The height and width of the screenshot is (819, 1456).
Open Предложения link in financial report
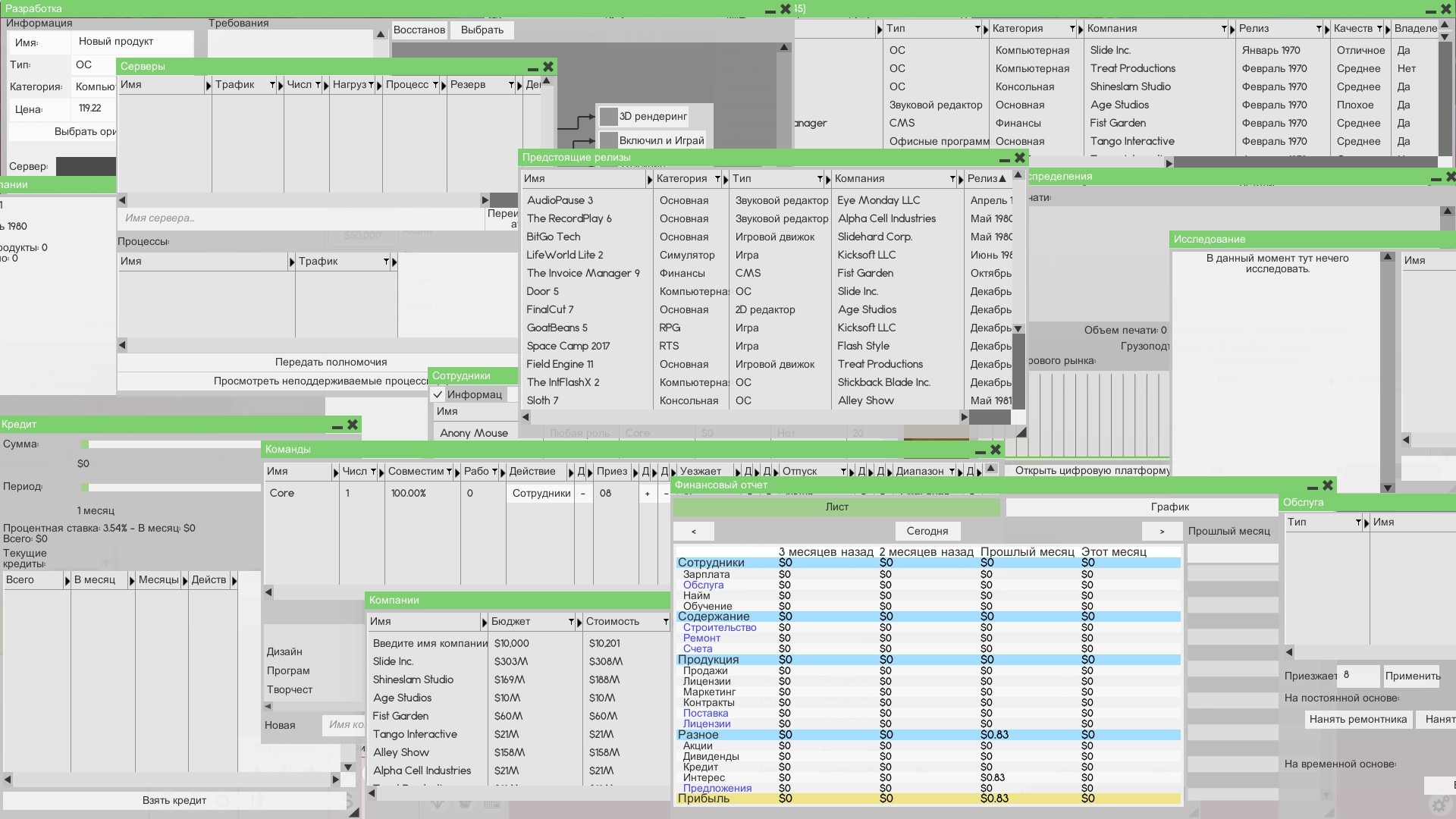point(717,789)
